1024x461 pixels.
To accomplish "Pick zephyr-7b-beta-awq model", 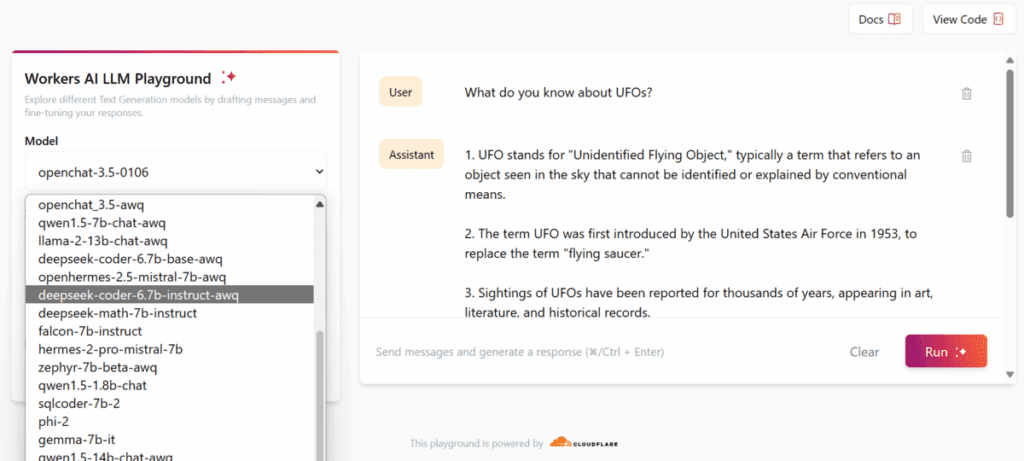I will (x=169, y=367).
